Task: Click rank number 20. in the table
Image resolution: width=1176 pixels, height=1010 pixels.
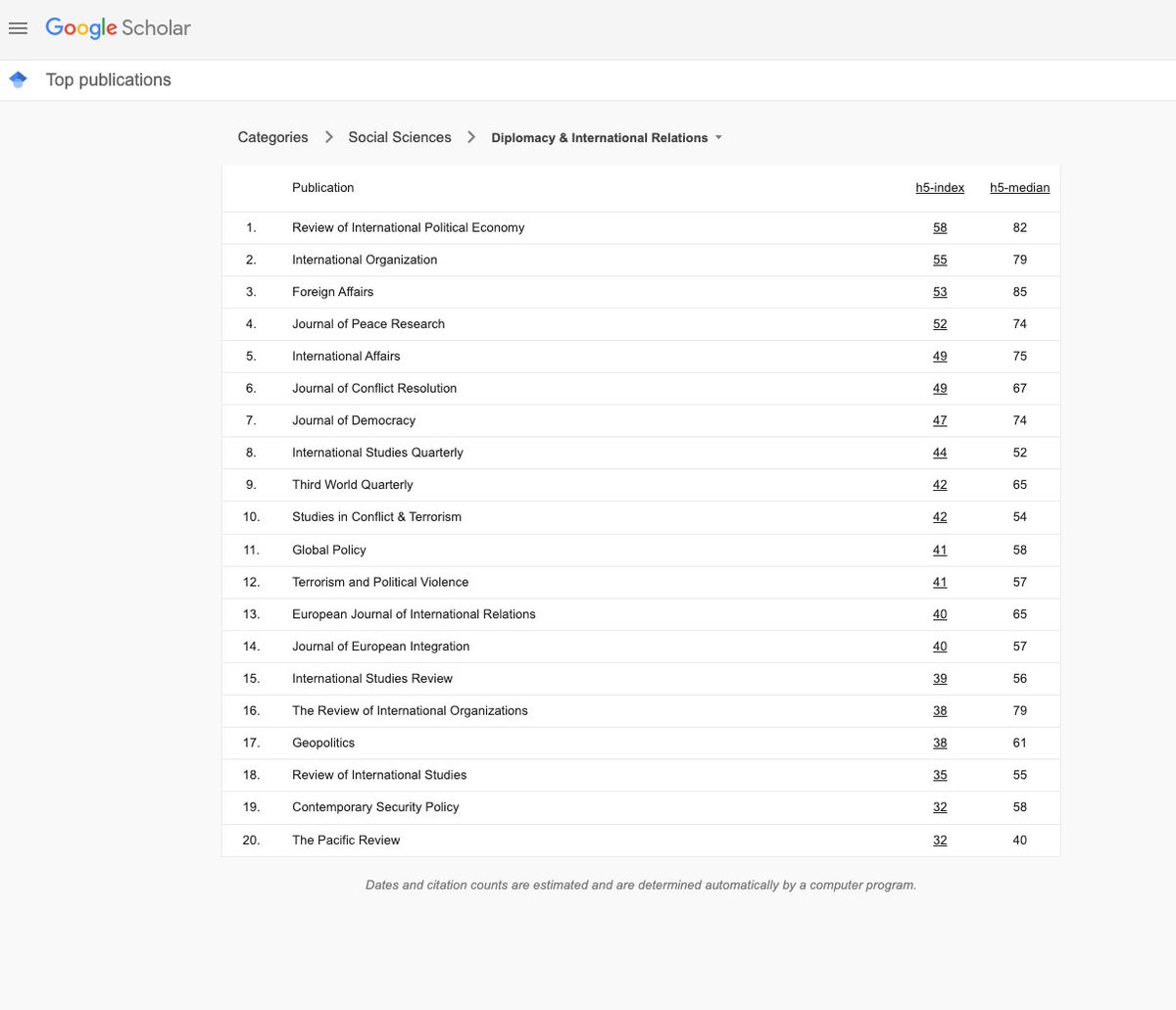Action: [x=252, y=841]
